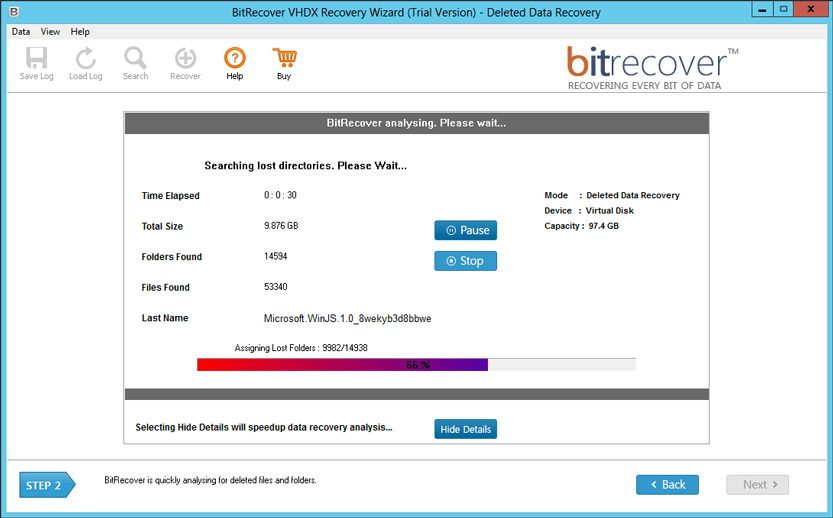Click the 'BitRecover is quickly analysing' status text

210,480
